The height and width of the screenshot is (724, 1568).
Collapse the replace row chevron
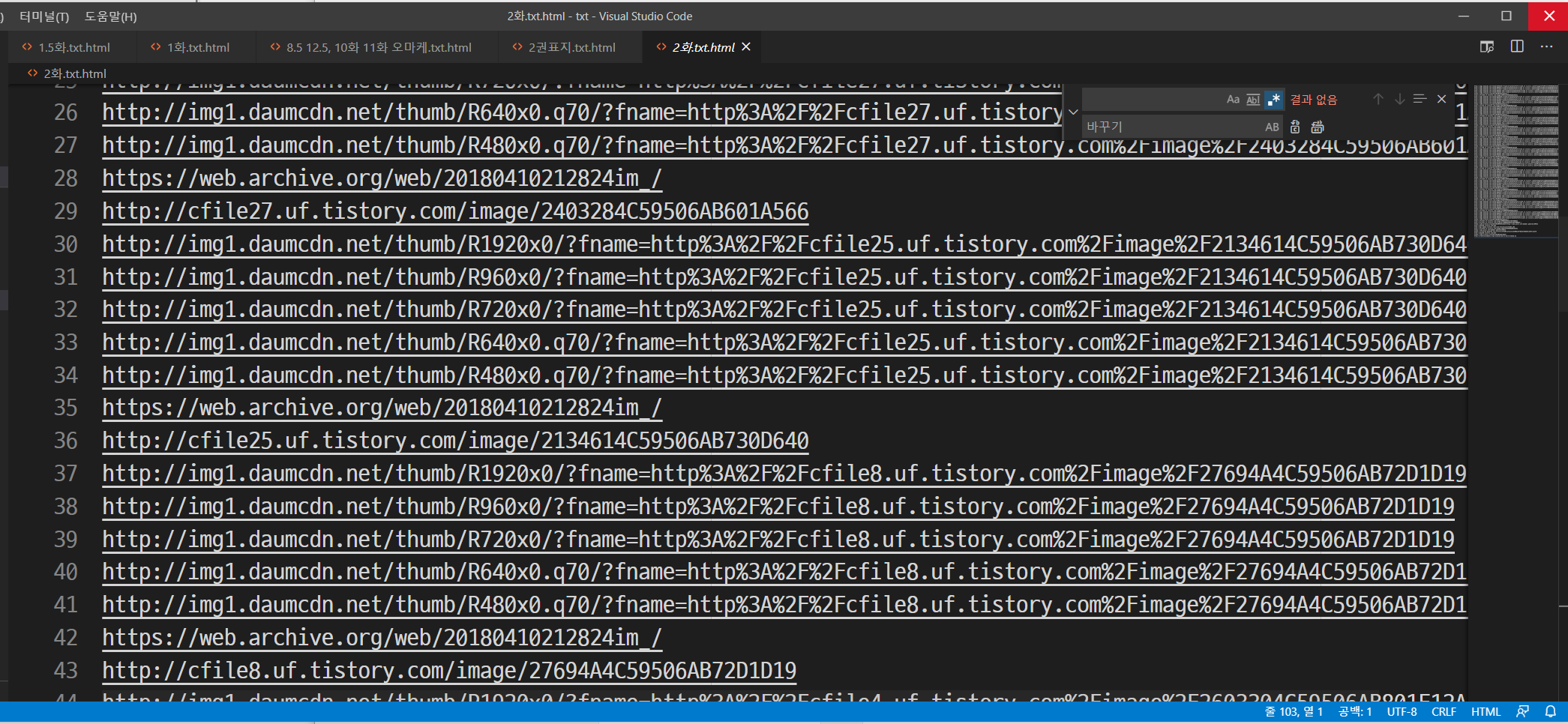pyautogui.click(x=1073, y=112)
